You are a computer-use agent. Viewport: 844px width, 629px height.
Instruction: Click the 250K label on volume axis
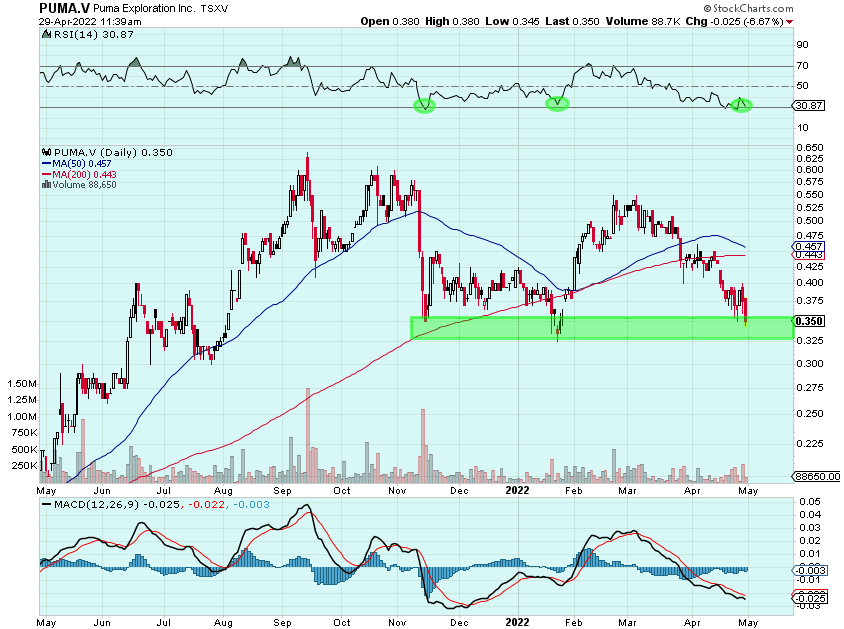[24, 465]
